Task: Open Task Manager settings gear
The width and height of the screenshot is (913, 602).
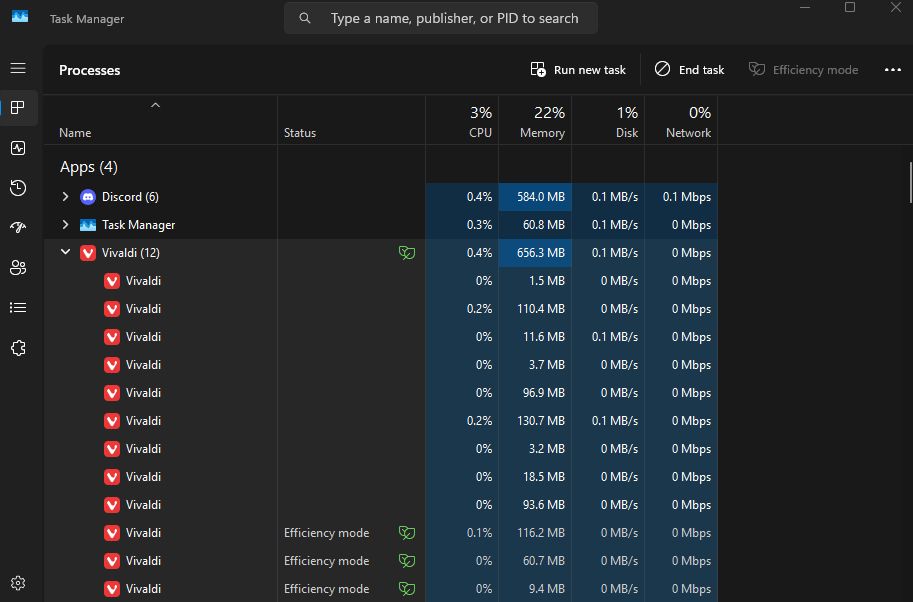Action: tap(18, 583)
